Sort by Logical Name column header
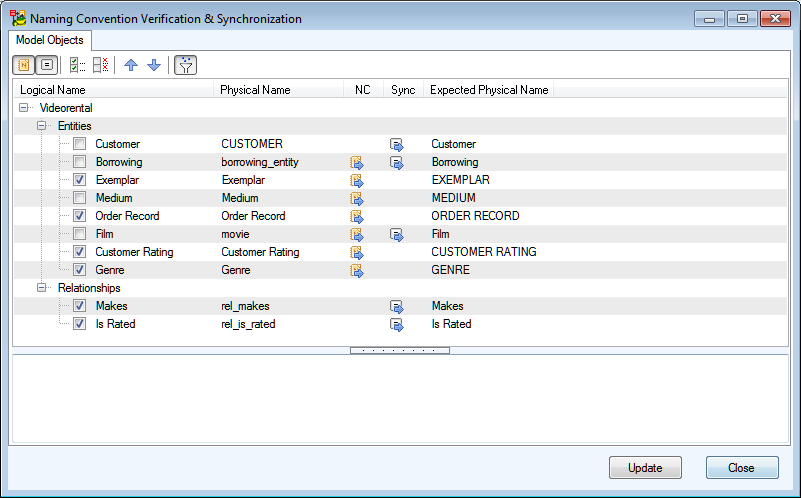 point(113,90)
